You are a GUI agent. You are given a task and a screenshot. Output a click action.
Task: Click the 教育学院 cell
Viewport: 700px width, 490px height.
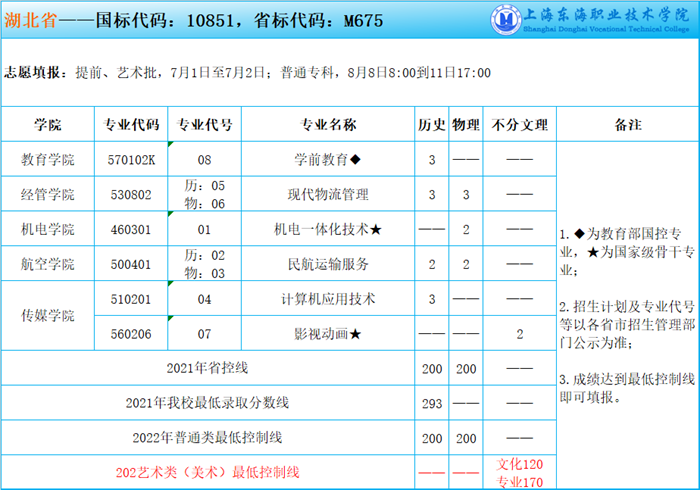tap(47, 159)
